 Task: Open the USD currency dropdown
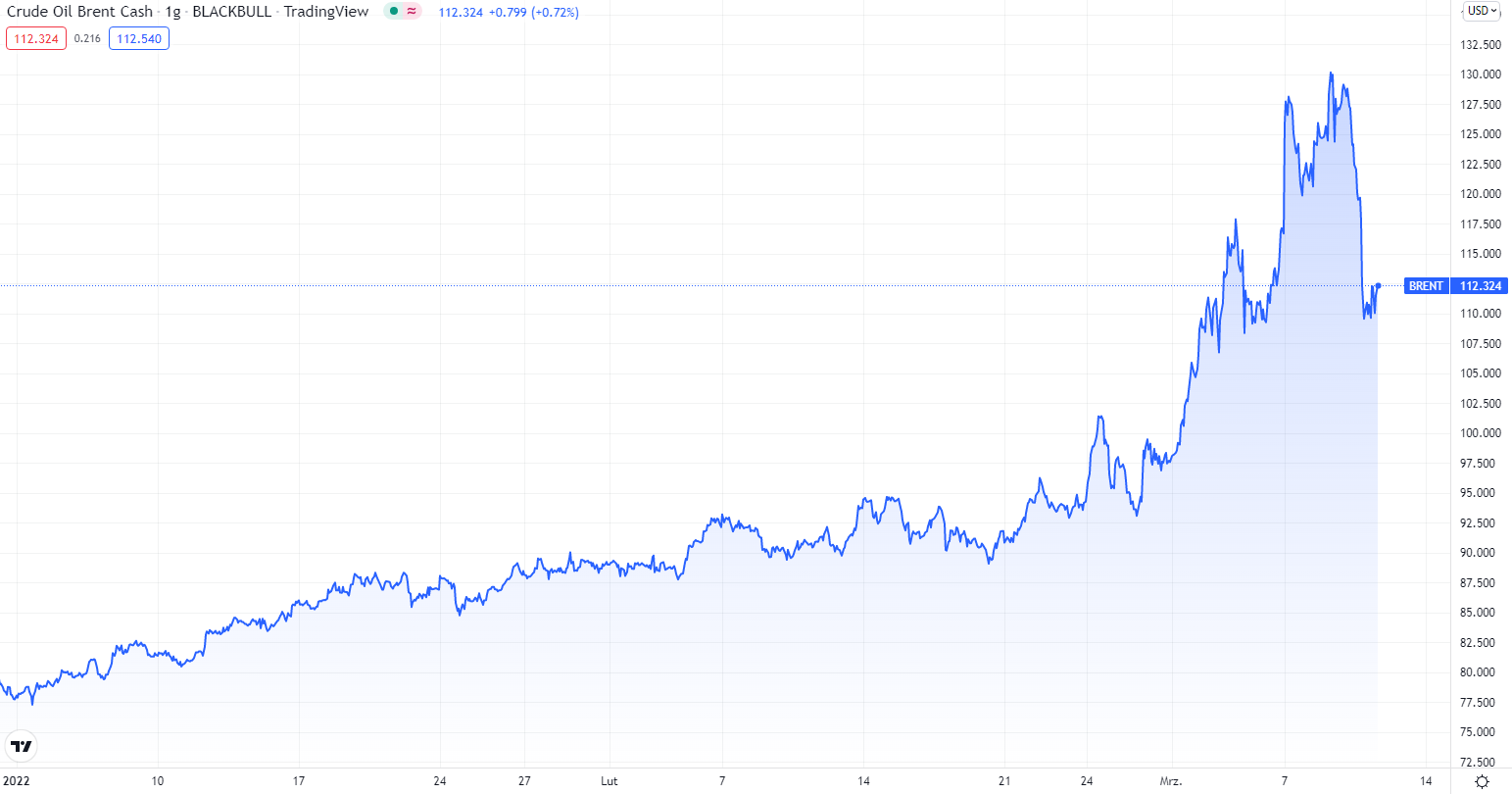(x=1482, y=11)
